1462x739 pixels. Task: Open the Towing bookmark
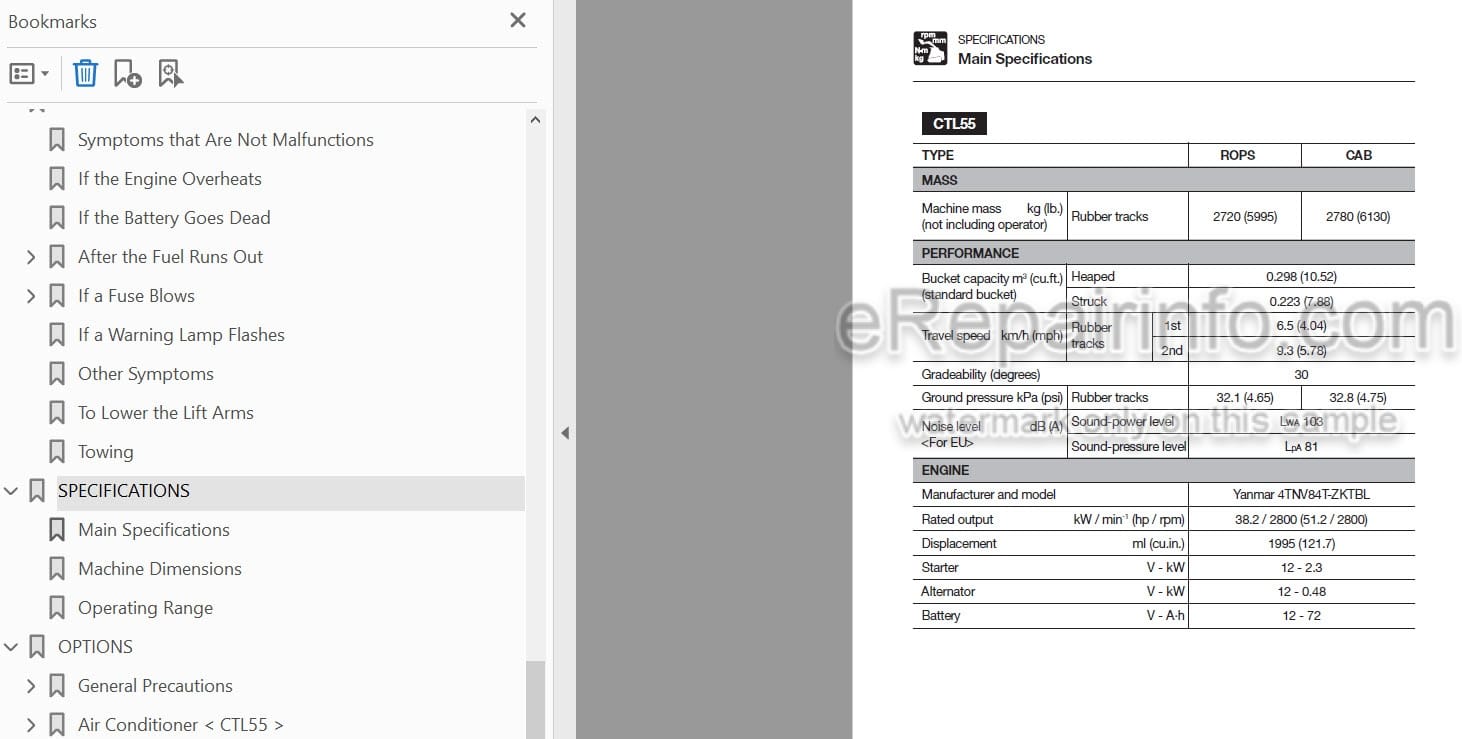pyautogui.click(x=105, y=452)
